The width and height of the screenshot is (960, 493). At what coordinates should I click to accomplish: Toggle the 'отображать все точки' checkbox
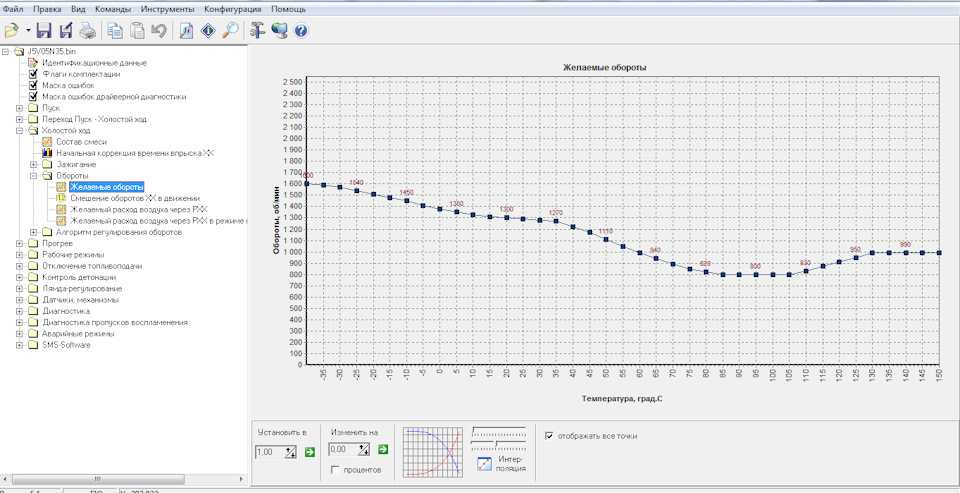[x=549, y=436]
